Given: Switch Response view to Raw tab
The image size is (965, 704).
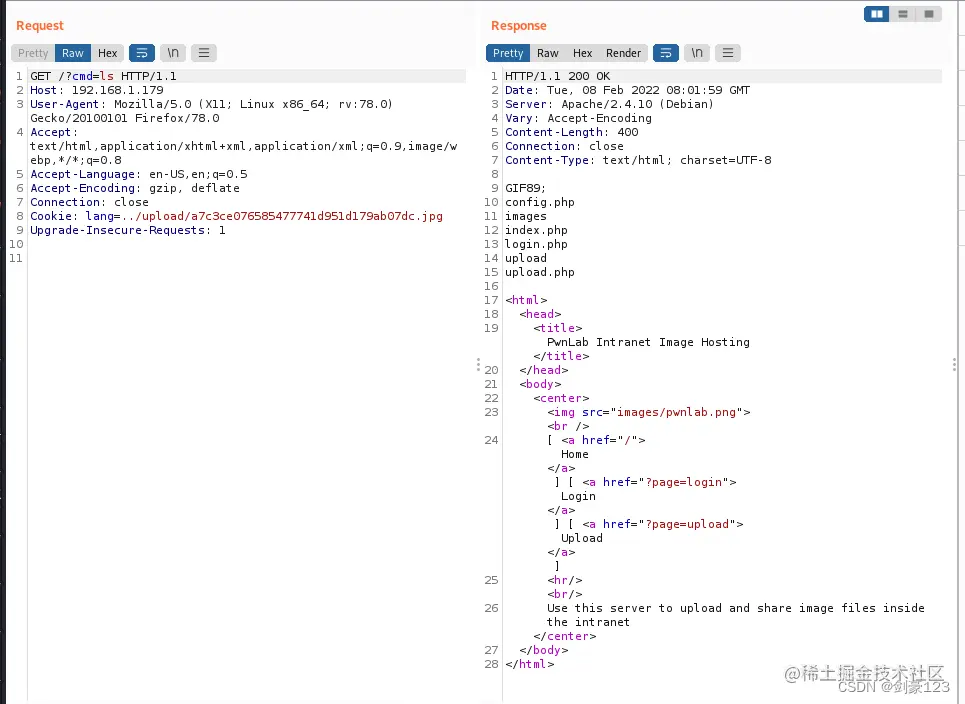Looking at the screenshot, I should coord(547,53).
